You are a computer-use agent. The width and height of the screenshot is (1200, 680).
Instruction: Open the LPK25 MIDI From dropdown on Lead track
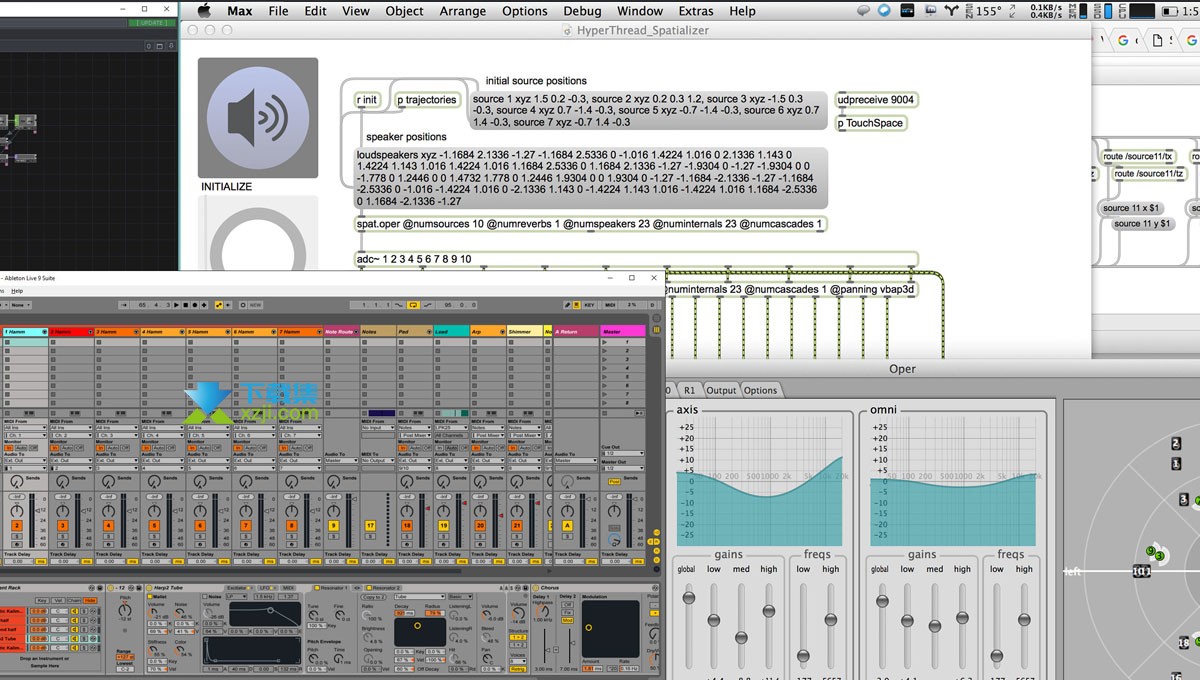point(450,428)
